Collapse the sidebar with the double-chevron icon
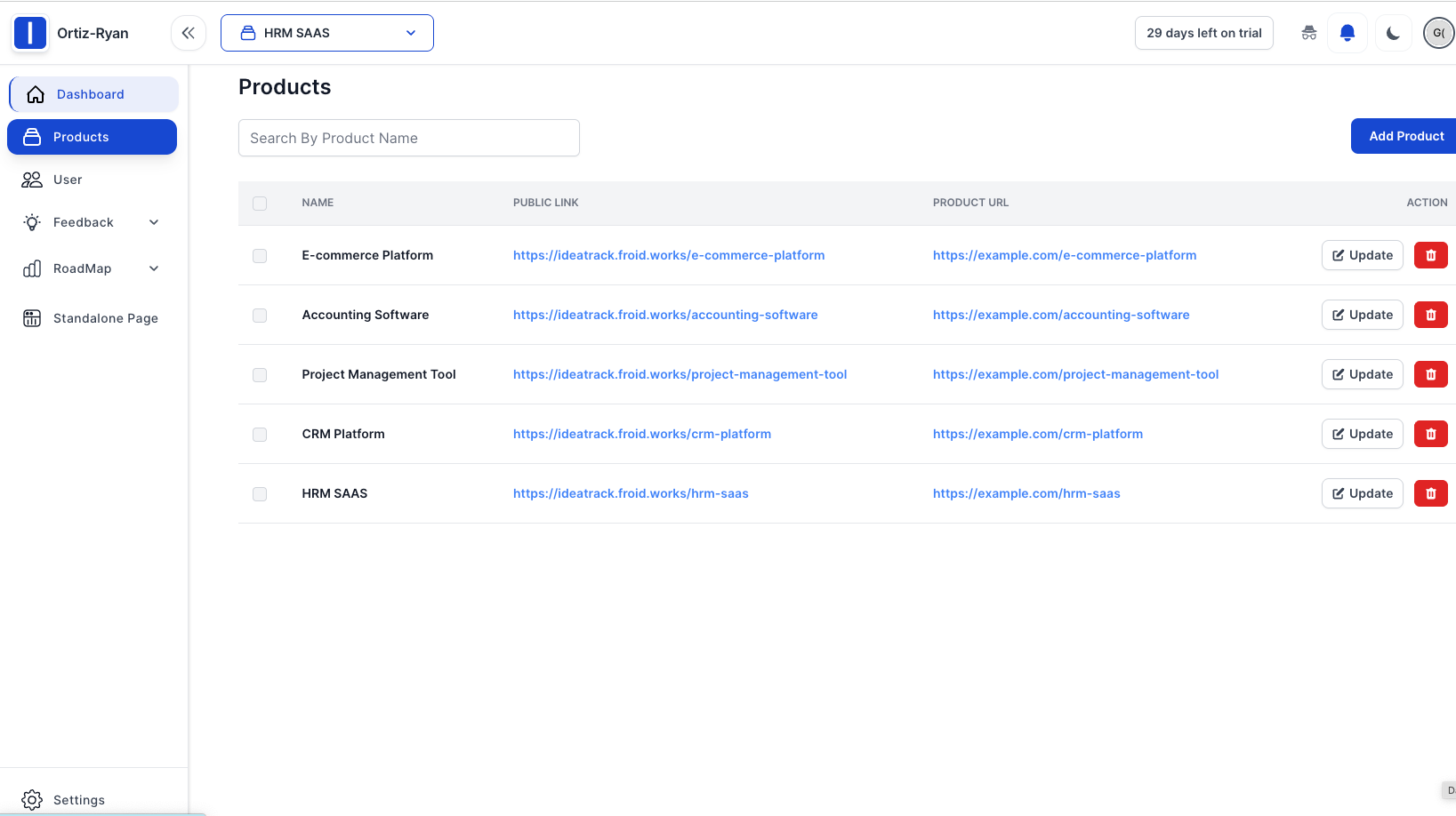The image size is (1456, 816). [x=188, y=33]
